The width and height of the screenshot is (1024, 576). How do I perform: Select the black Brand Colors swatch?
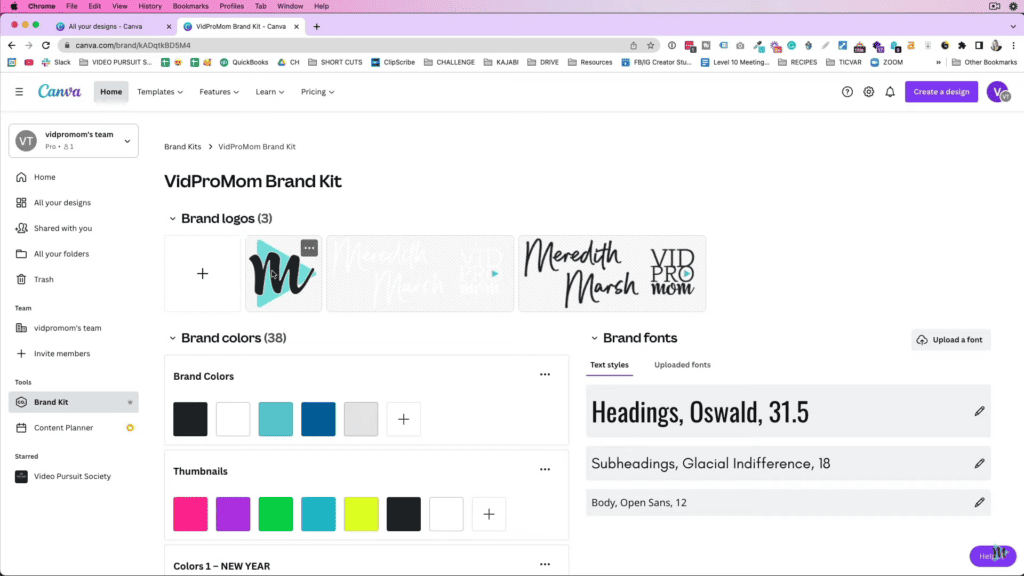click(190, 419)
